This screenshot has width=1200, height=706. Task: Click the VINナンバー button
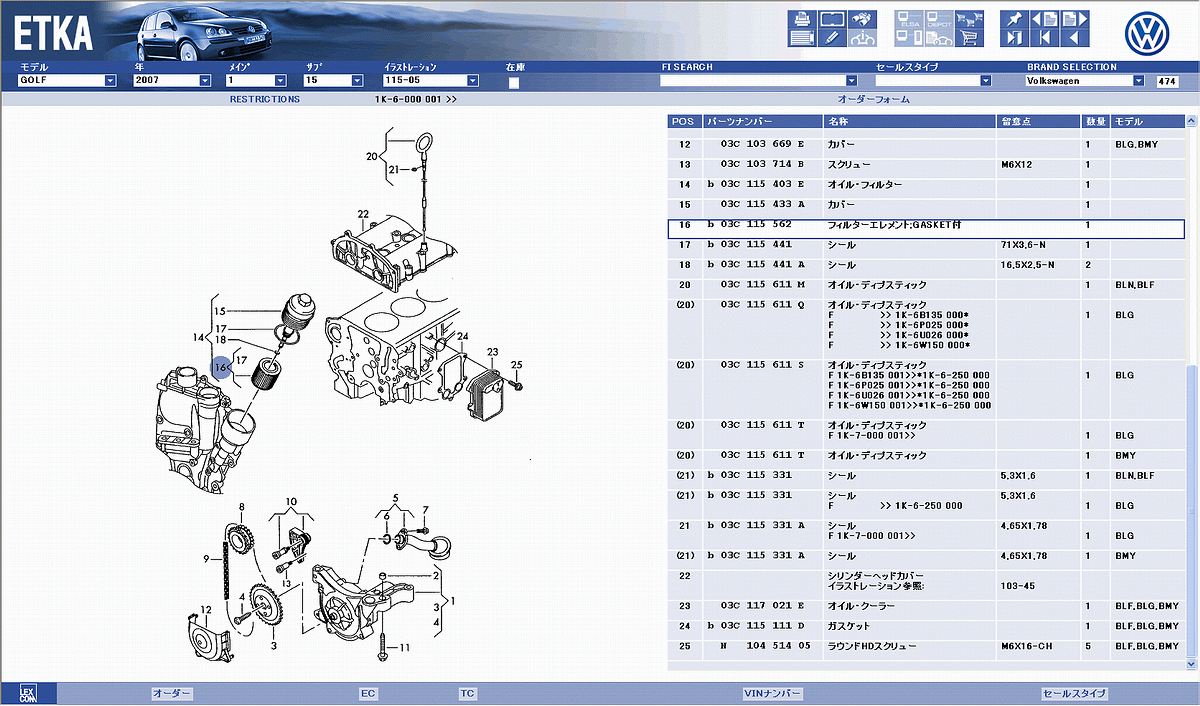(x=773, y=693)
